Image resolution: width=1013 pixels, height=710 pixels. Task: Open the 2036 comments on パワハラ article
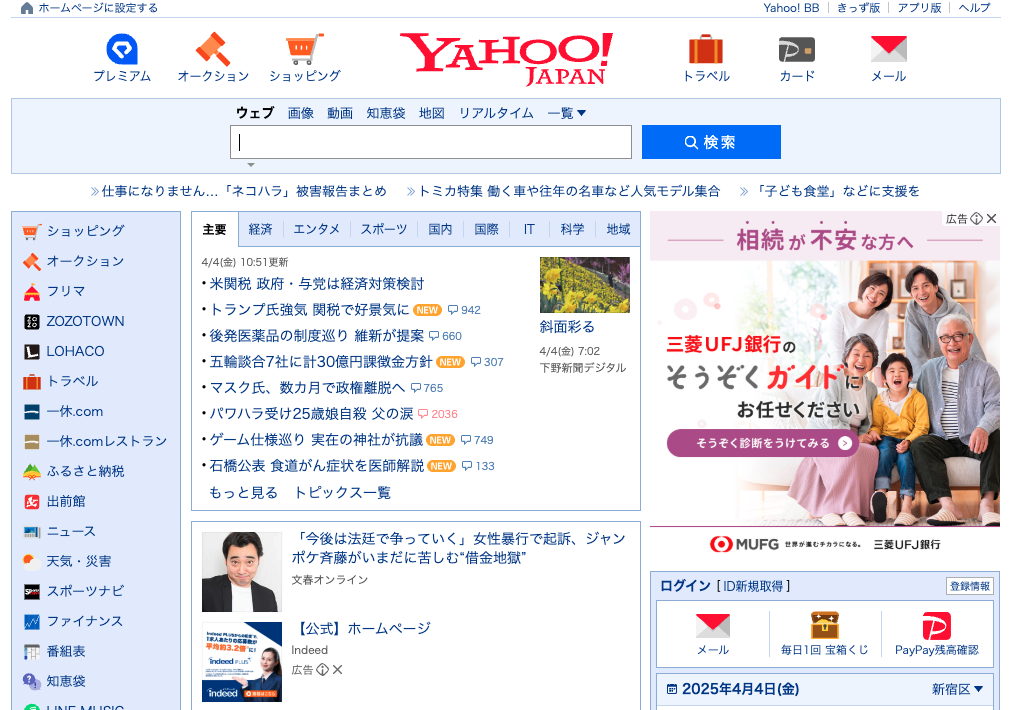437,414
